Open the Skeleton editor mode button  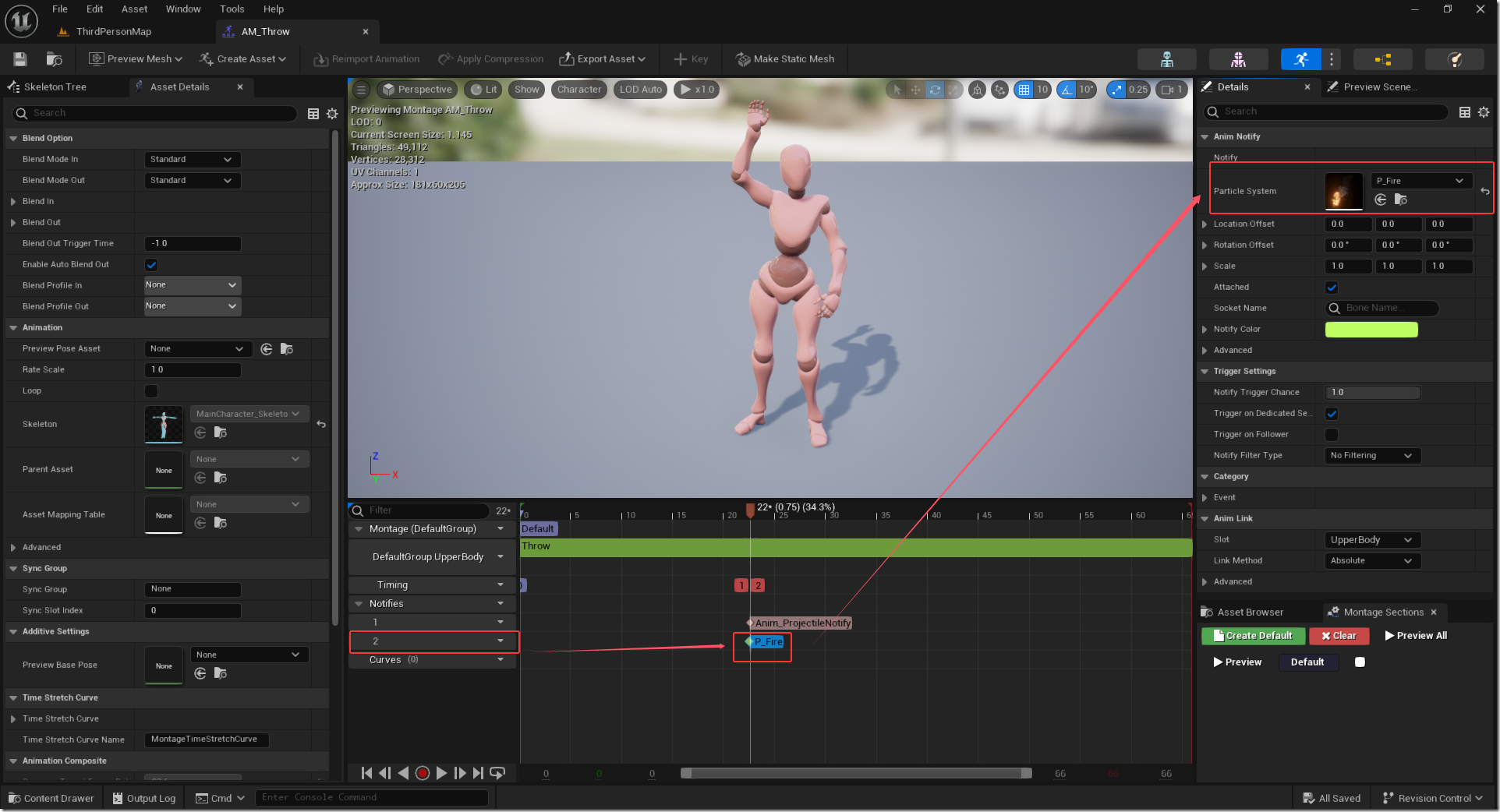[x=1166, y=59]
